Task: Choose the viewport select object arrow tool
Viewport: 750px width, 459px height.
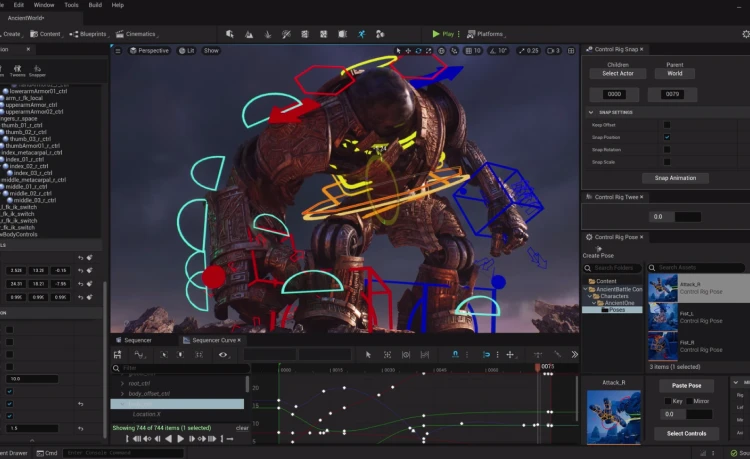Action: (x=398, y=51)
